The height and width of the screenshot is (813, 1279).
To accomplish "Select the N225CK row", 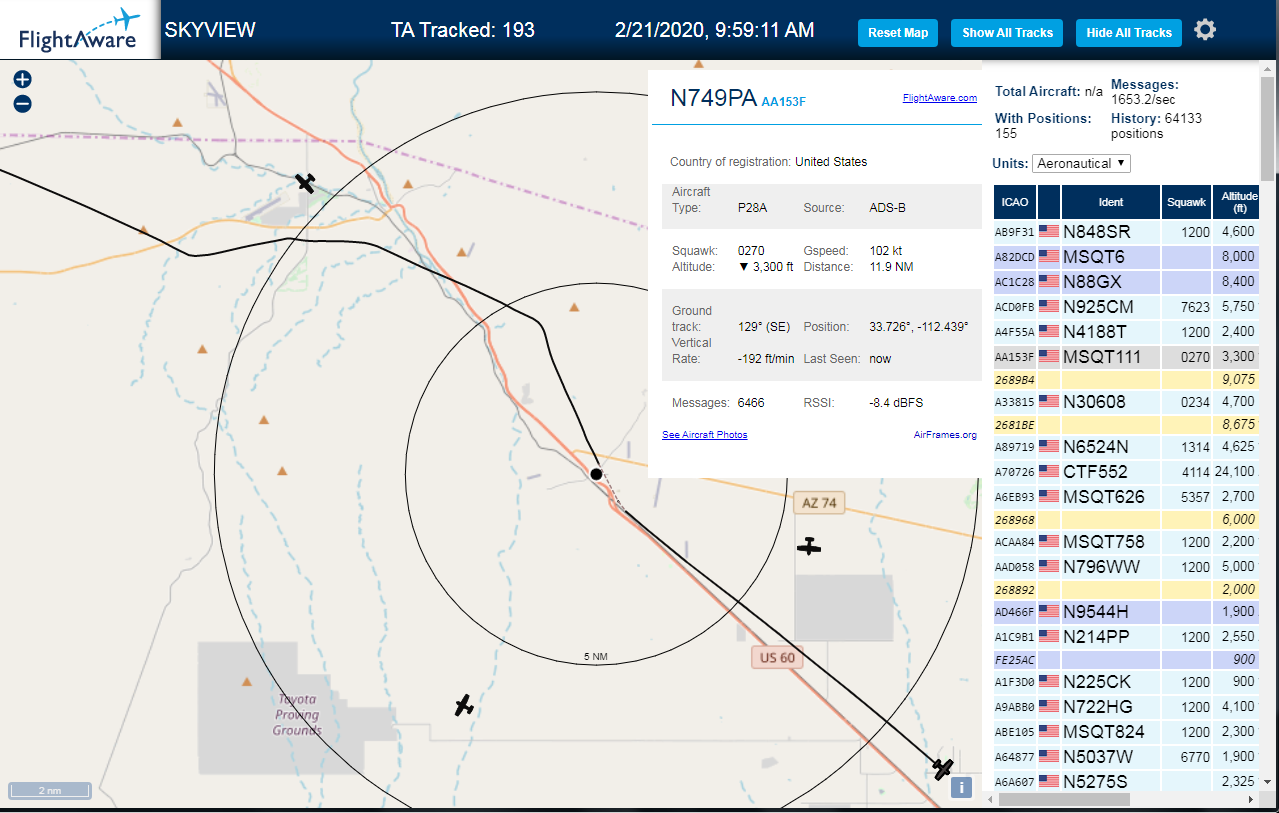I will tap(1127, 681).
